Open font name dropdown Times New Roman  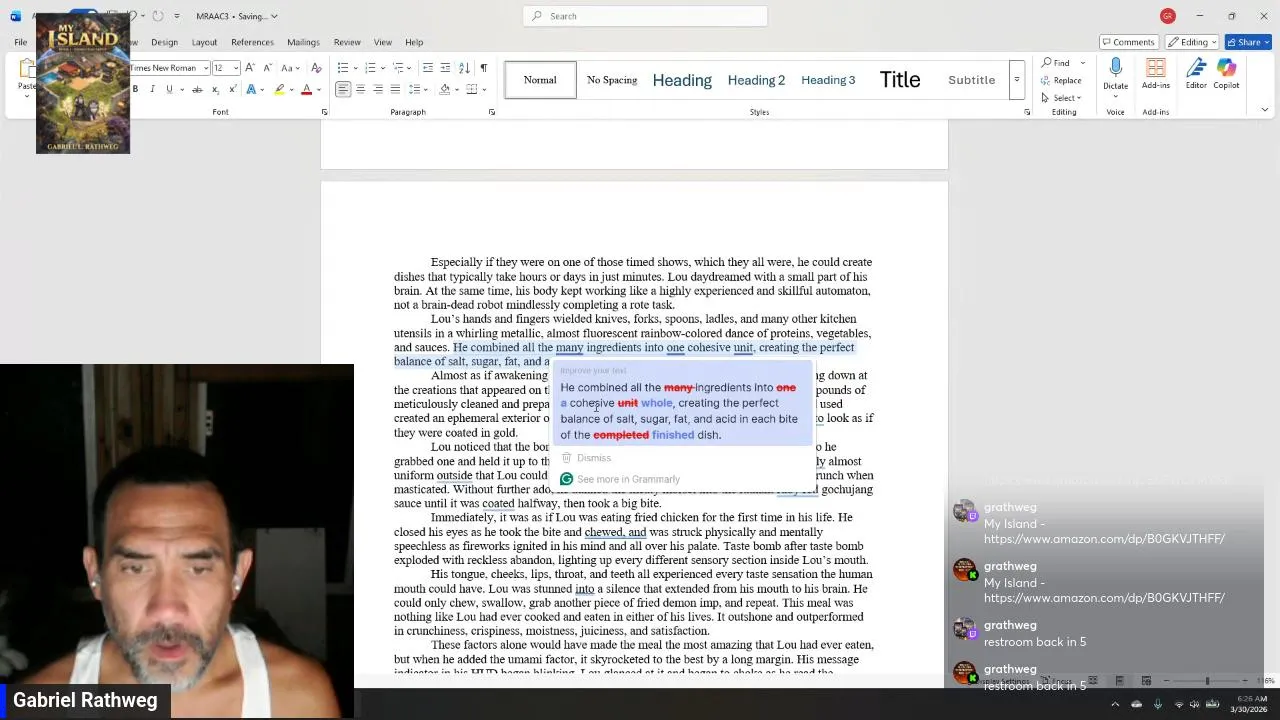pos(205,68)
